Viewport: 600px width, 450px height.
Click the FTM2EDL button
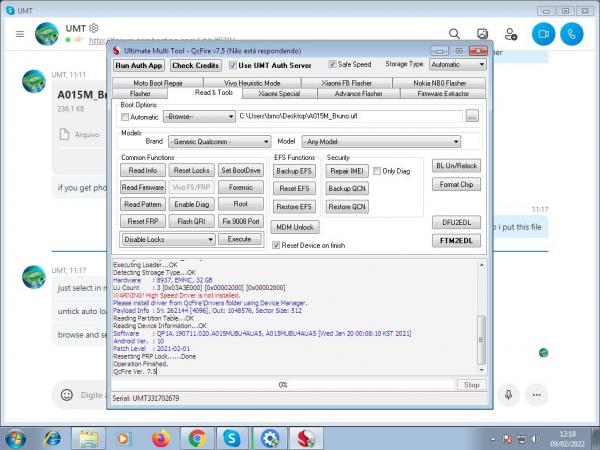456,241
